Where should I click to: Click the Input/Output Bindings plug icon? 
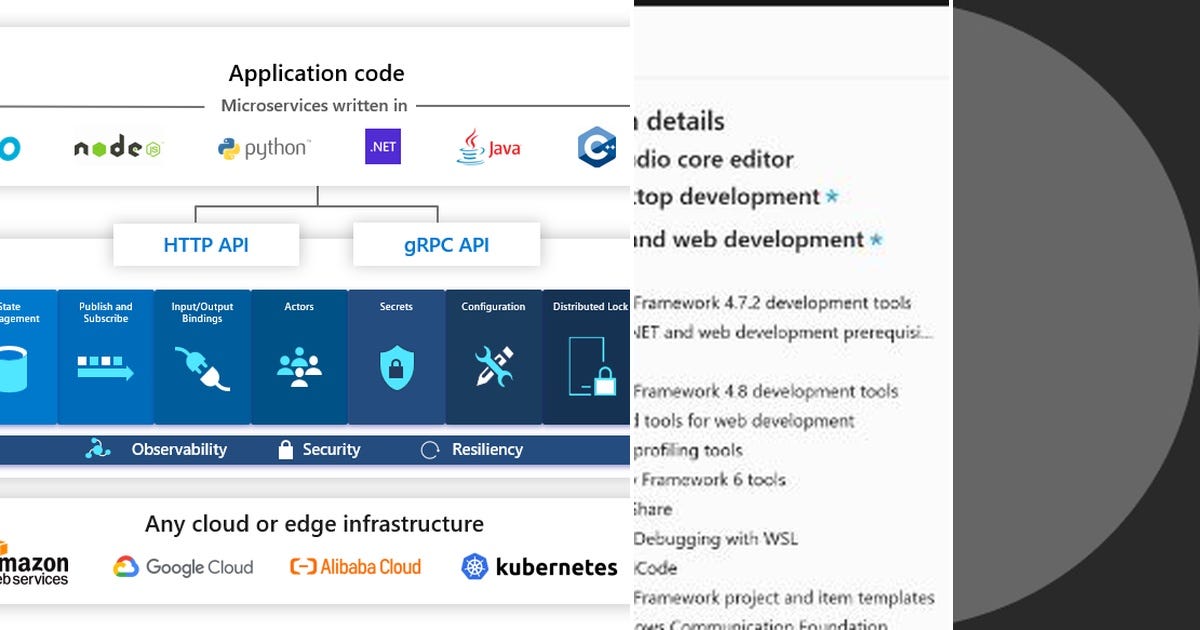(202, 368)
